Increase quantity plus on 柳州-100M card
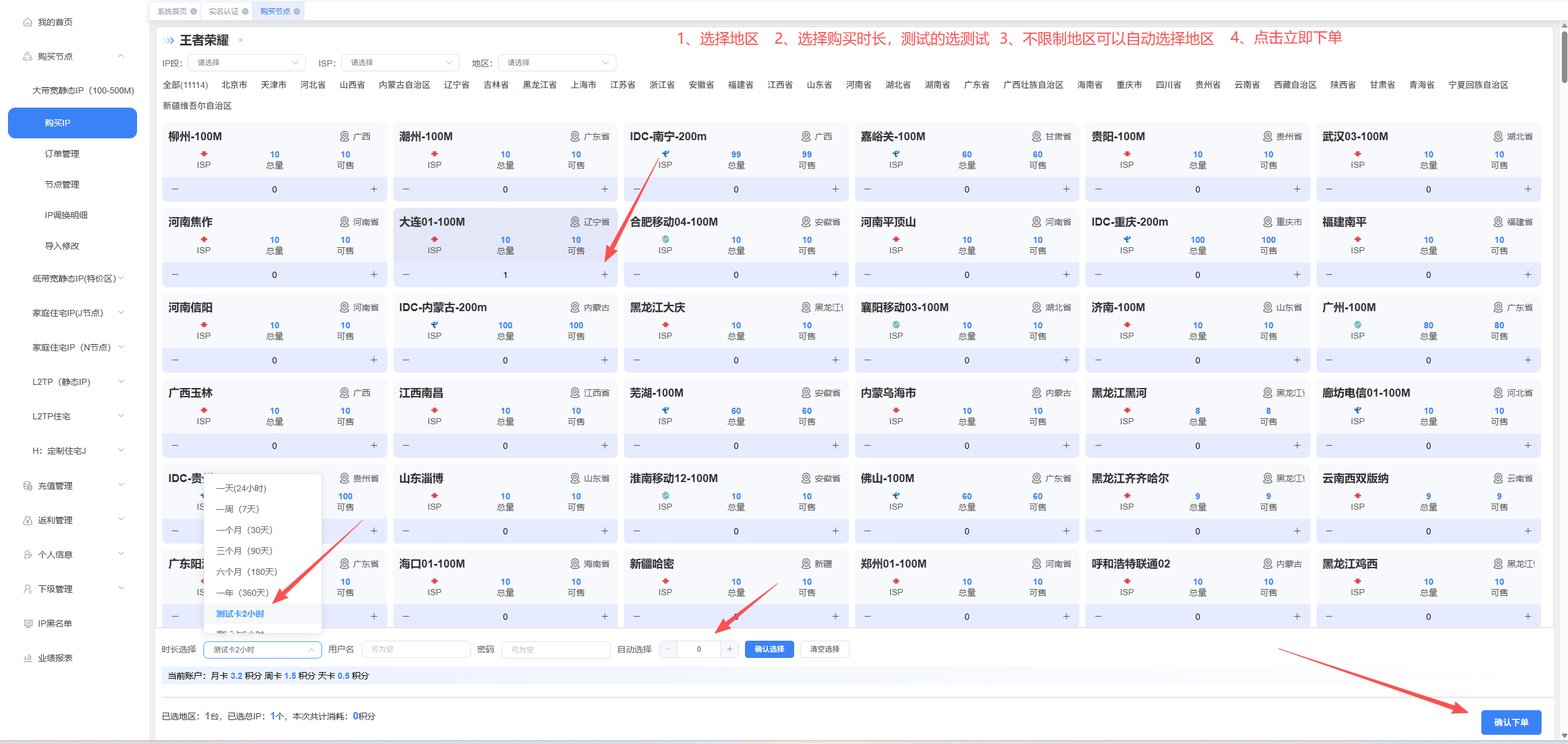Image resolution: width=1568 pixels, height=744 pixels. coord(374,189)
